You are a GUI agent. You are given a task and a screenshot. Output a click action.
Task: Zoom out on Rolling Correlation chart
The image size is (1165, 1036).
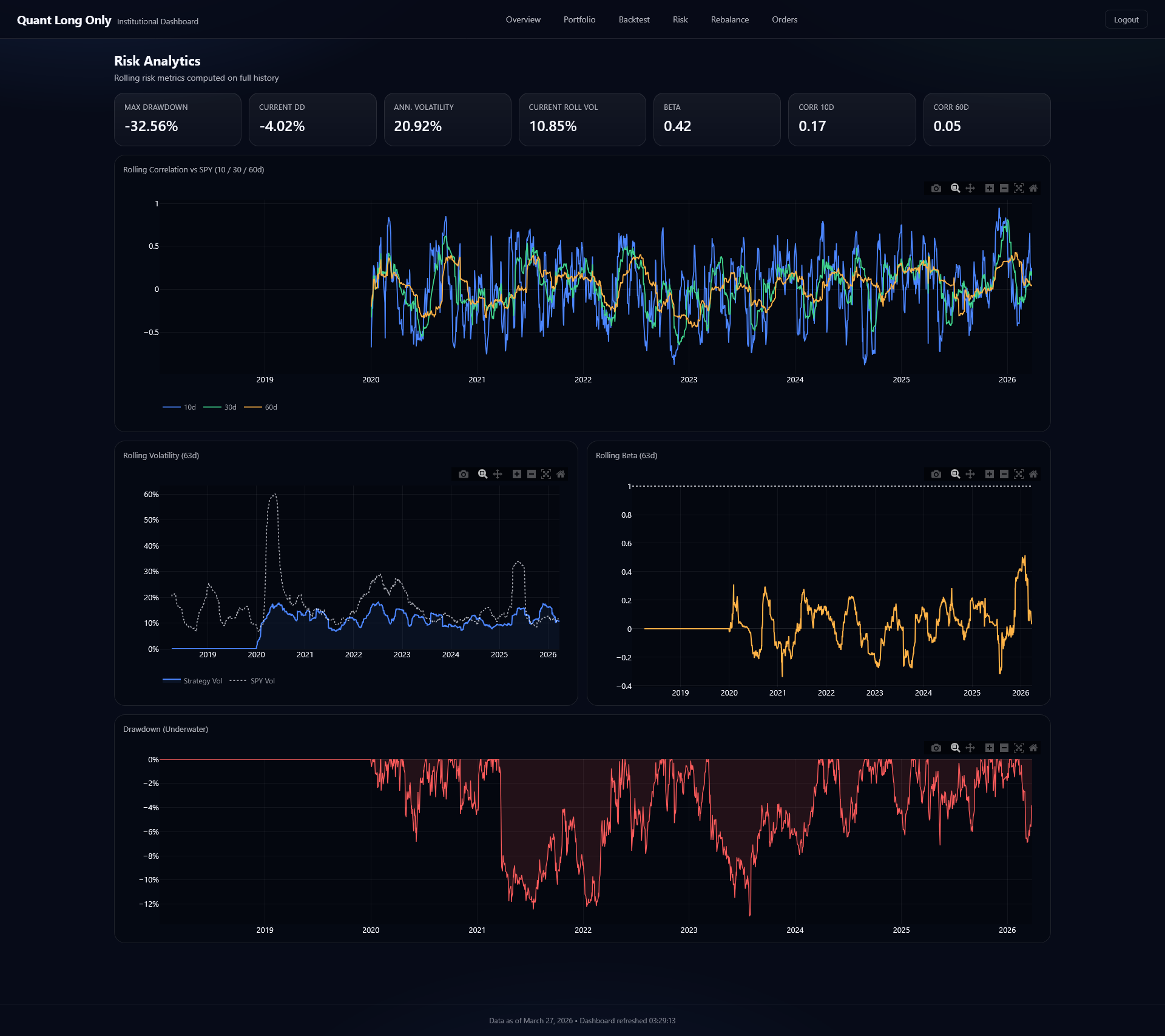(1004, 188)
